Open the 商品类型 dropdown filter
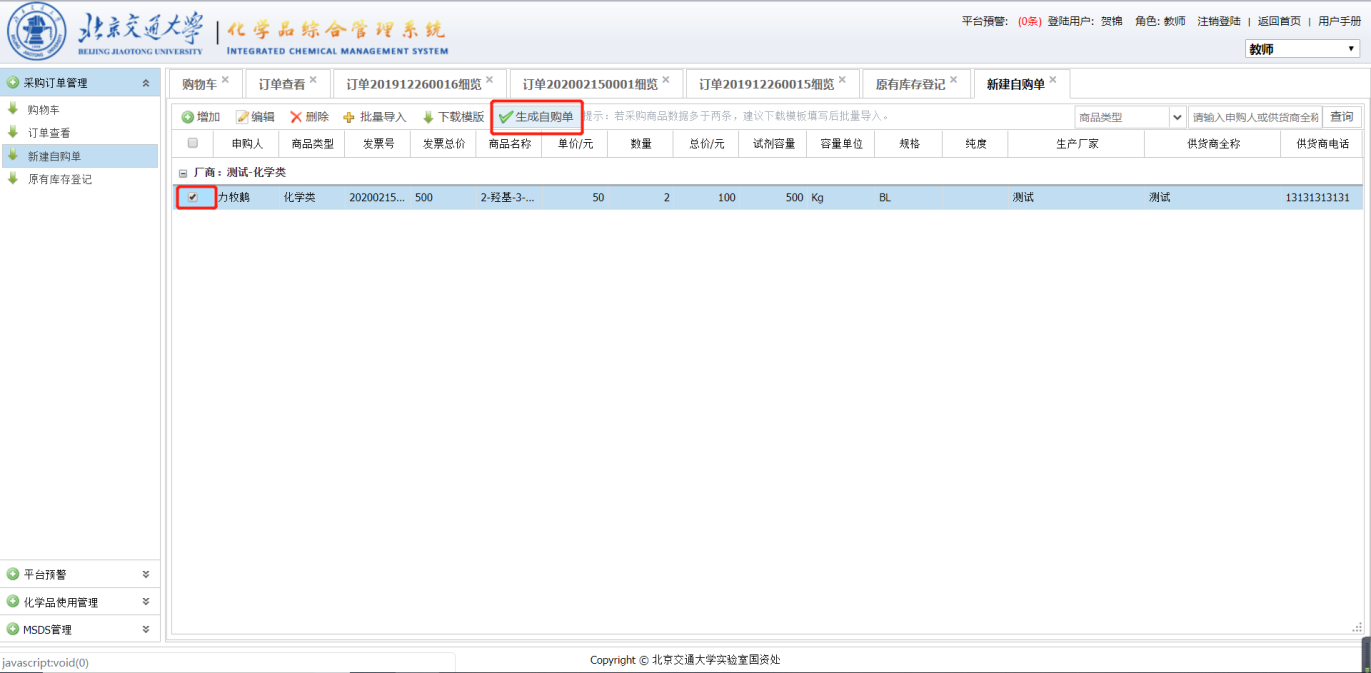1371x673 pixels. coord(1177,117)
